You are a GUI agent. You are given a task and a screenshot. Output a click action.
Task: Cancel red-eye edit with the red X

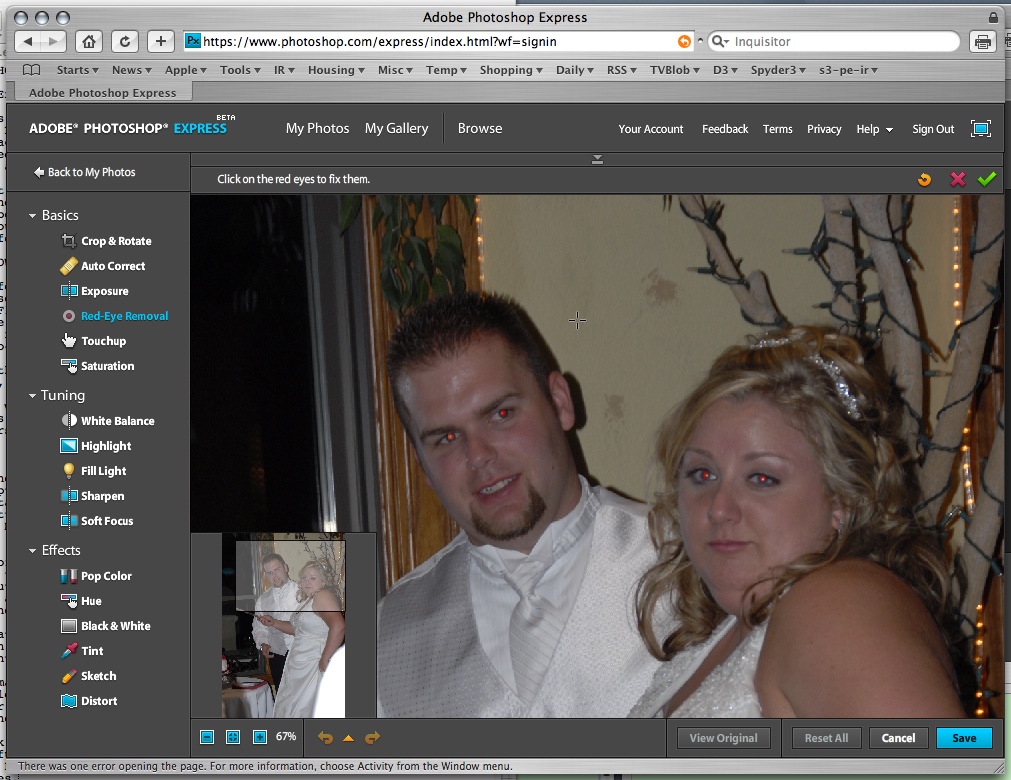(x=957, y=179)
